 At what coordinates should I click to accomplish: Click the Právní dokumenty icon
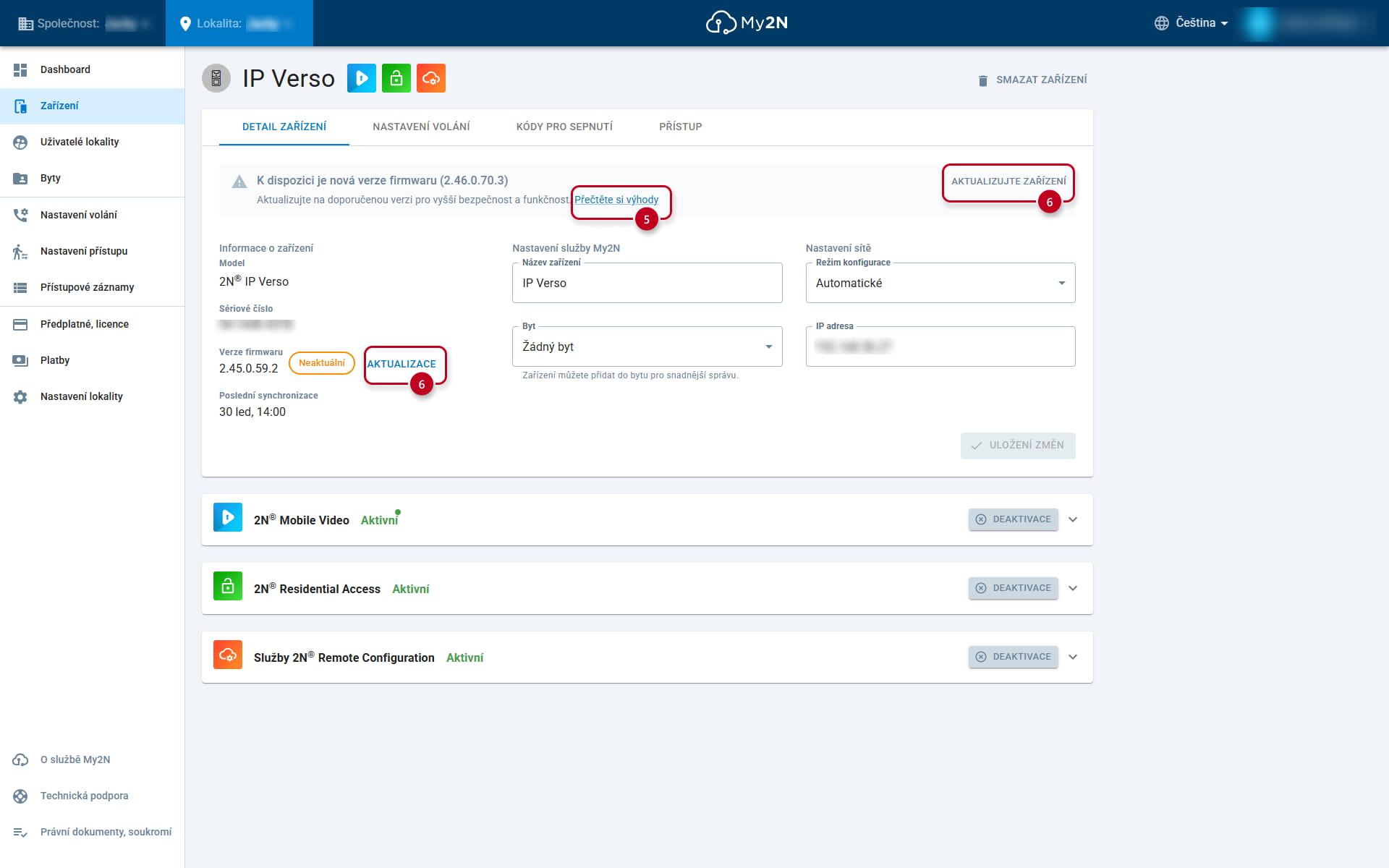[x=20, y=833]
